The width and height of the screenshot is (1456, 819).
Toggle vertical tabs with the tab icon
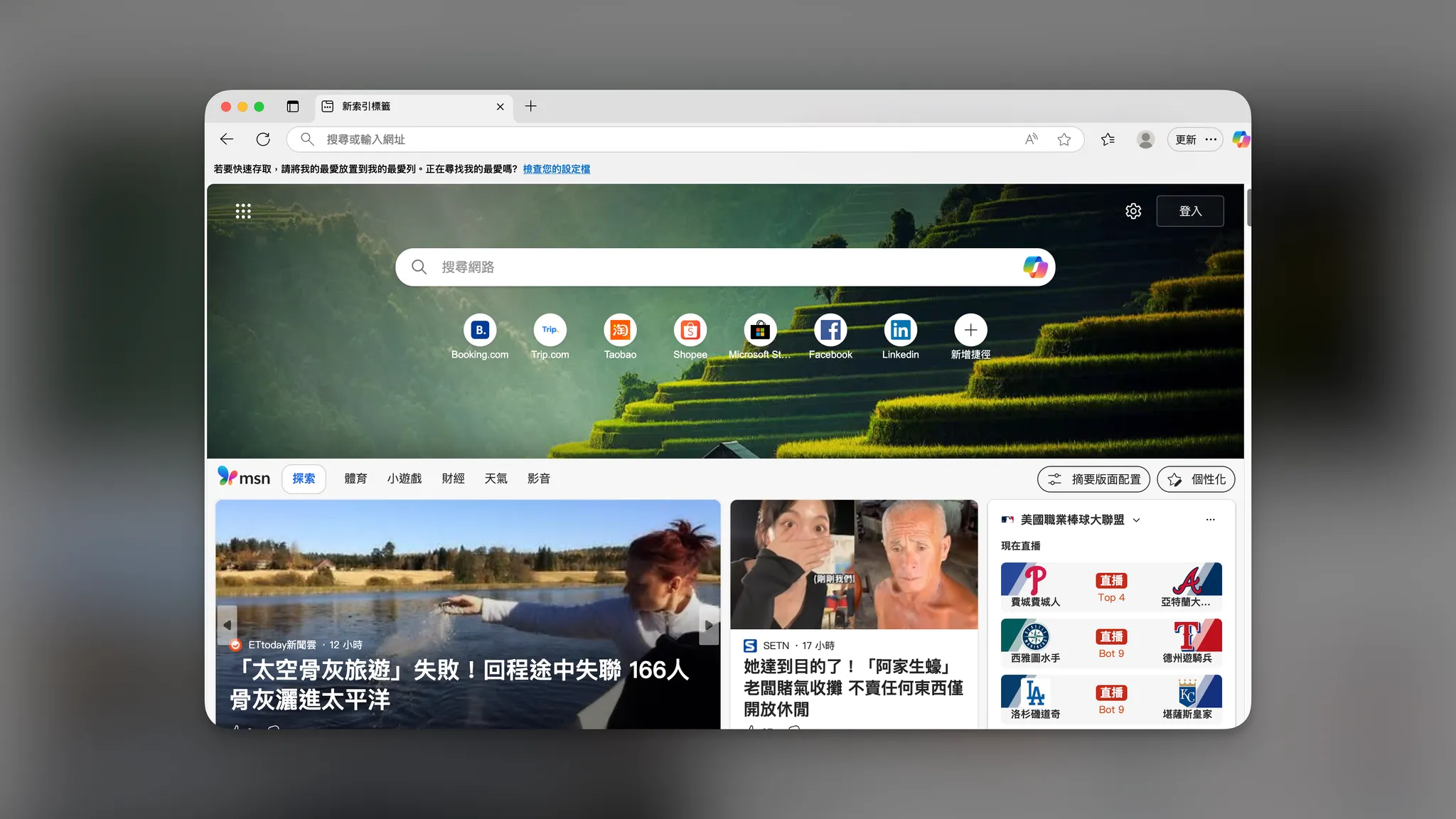293,106
